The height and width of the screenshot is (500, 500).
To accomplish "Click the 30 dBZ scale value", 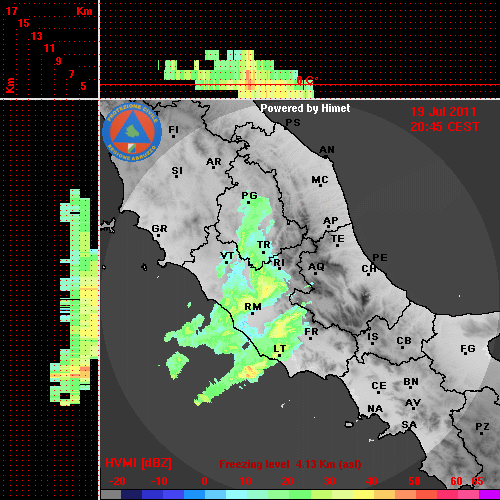I will (x=329, y=481).
